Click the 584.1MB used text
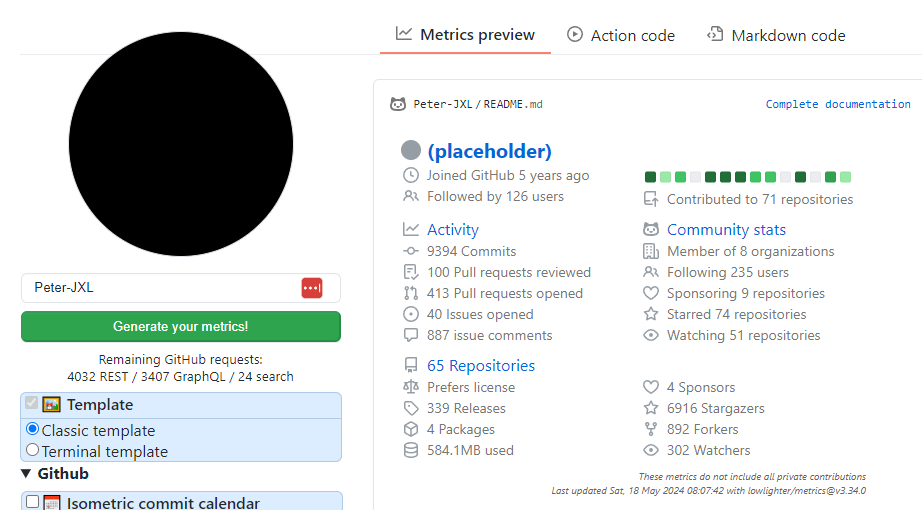The height and width of the screenshot is (510, 922). (x=470, y=451)
